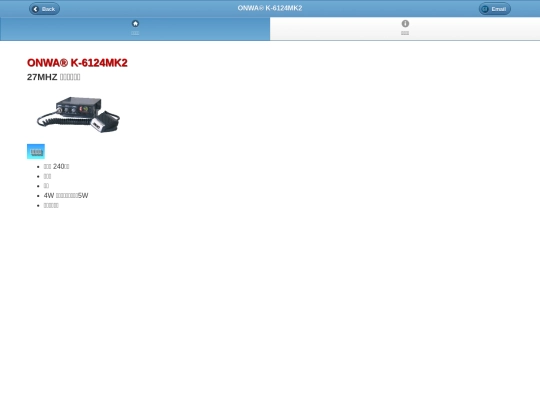Tap the Email button in the header
This screenshot has width=540, height=405.
pos(495,9)
